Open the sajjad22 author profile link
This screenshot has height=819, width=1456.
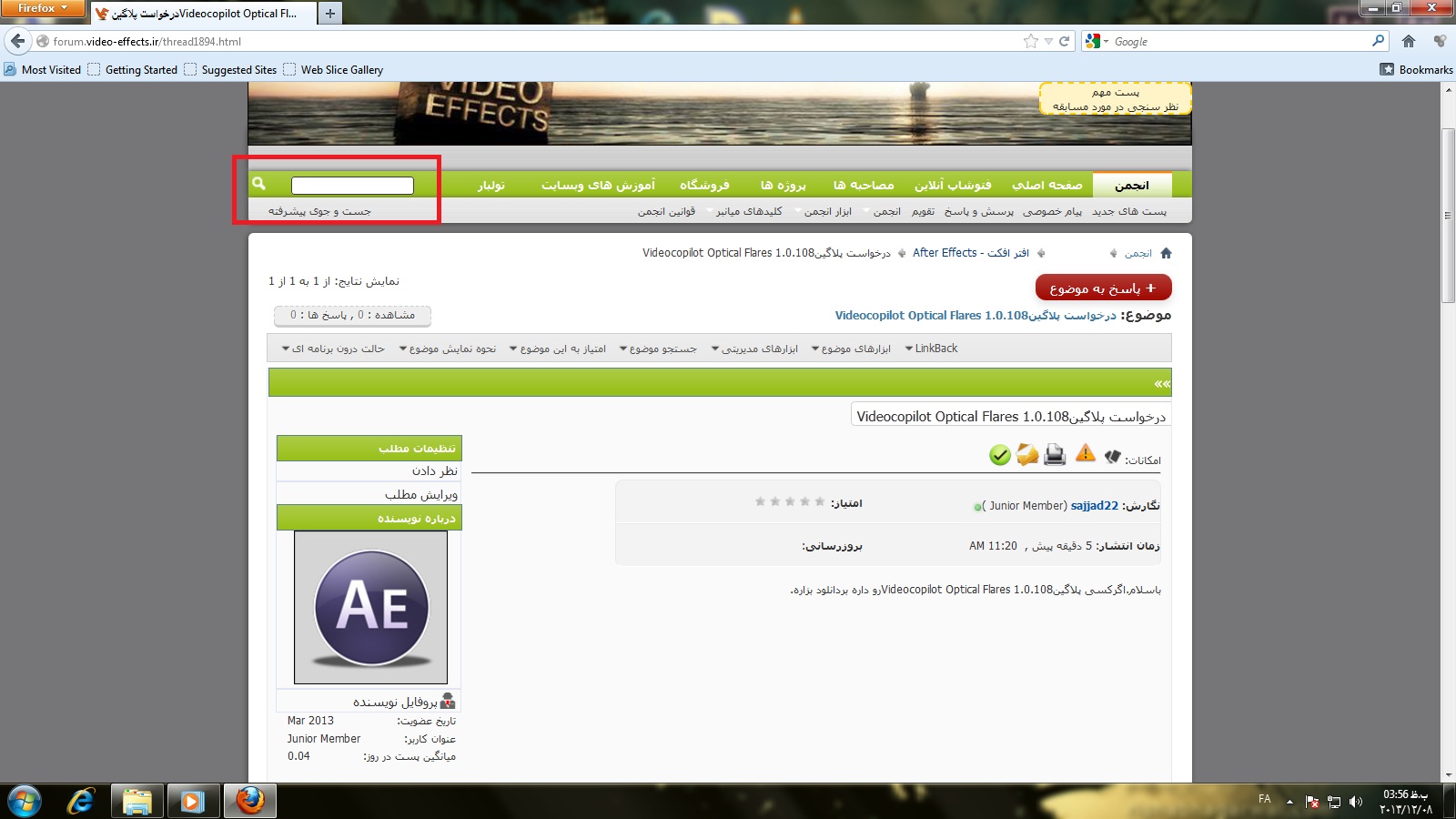pyautogui.click(x=1094, y=506)
